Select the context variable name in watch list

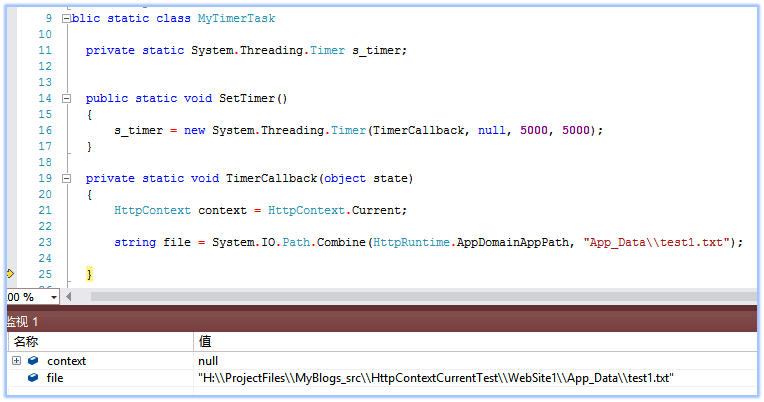coord(66,361)
